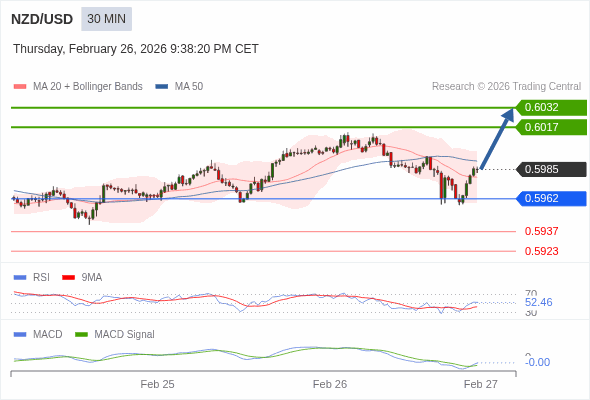Click the 30 MIN timeframe badge
This screenshot has height=400, width=590.
tap(106, 19)
